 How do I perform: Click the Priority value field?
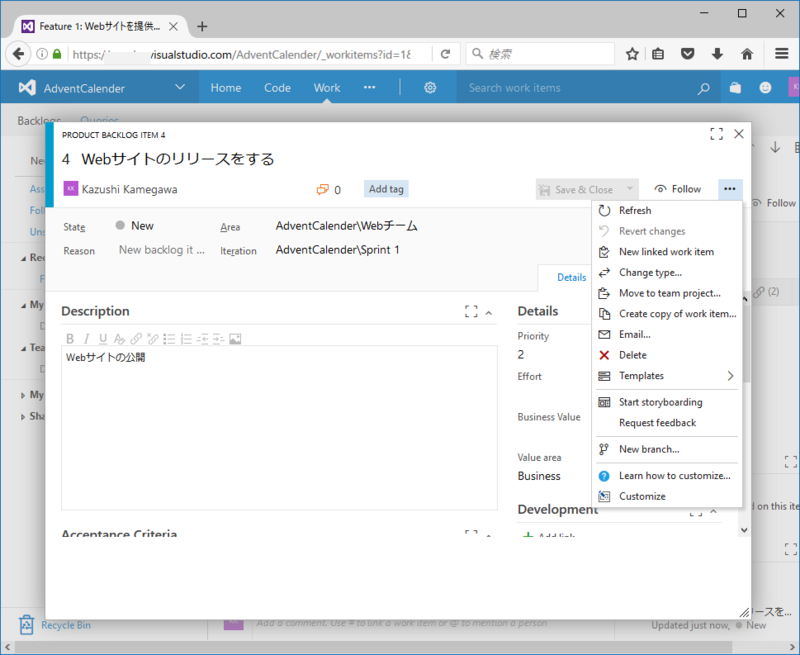pos(520,355)
